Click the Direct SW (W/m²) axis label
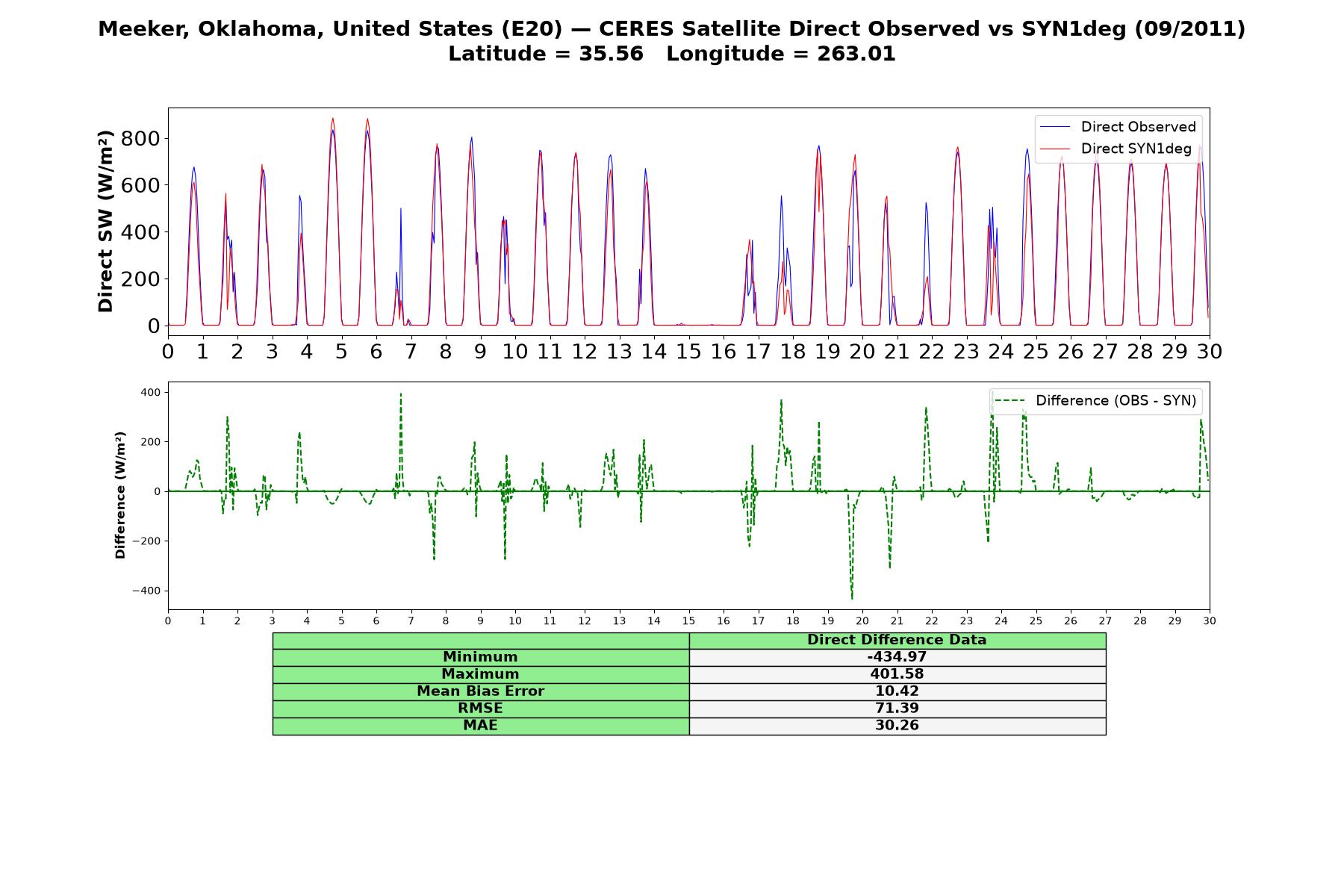 (105, 221)
